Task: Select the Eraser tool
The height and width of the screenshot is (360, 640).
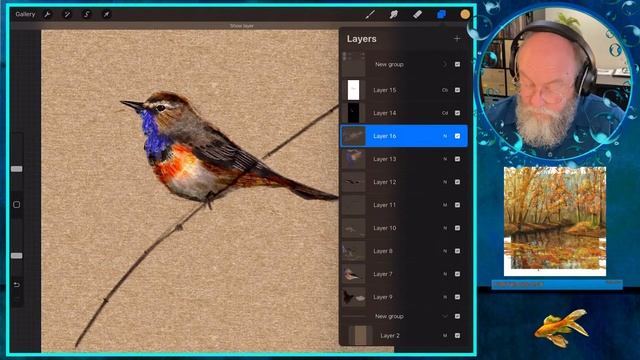Action: [x=417, y=15]
